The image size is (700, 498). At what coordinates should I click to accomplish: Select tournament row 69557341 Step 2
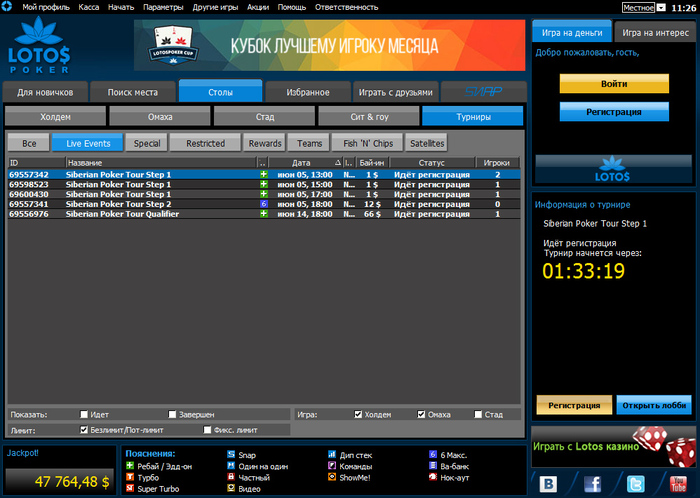click(264, 204)
